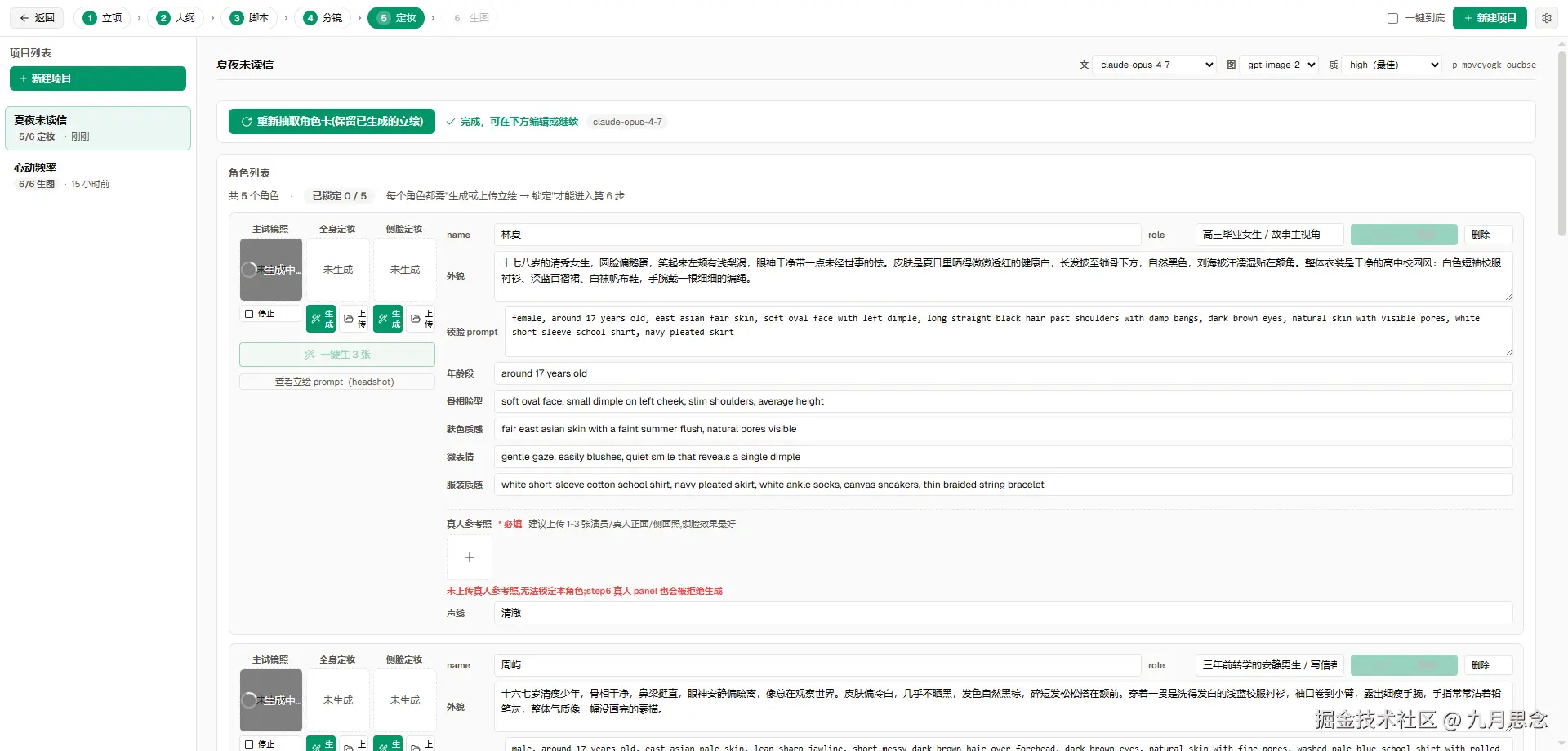Click the plus box to add 真人参考照
The width and height of the screenshot is (1568, 751).
[x=469, y=557]
